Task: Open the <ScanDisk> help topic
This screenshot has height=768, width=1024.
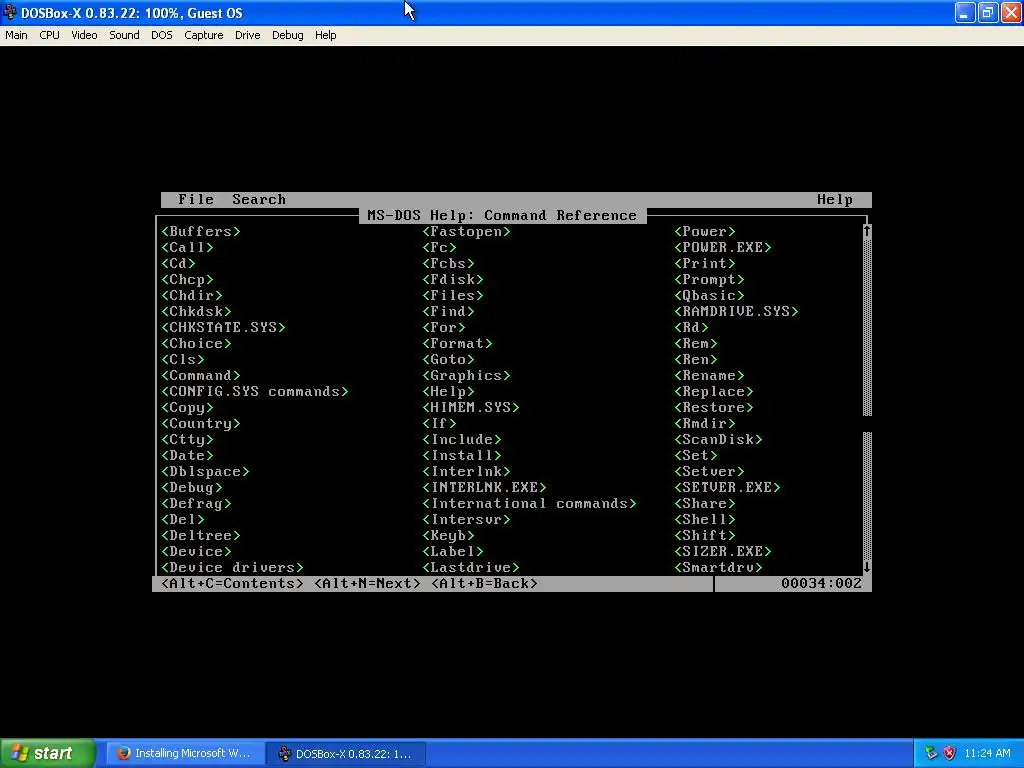Action: pyautogui.click(x=718, y=440)
